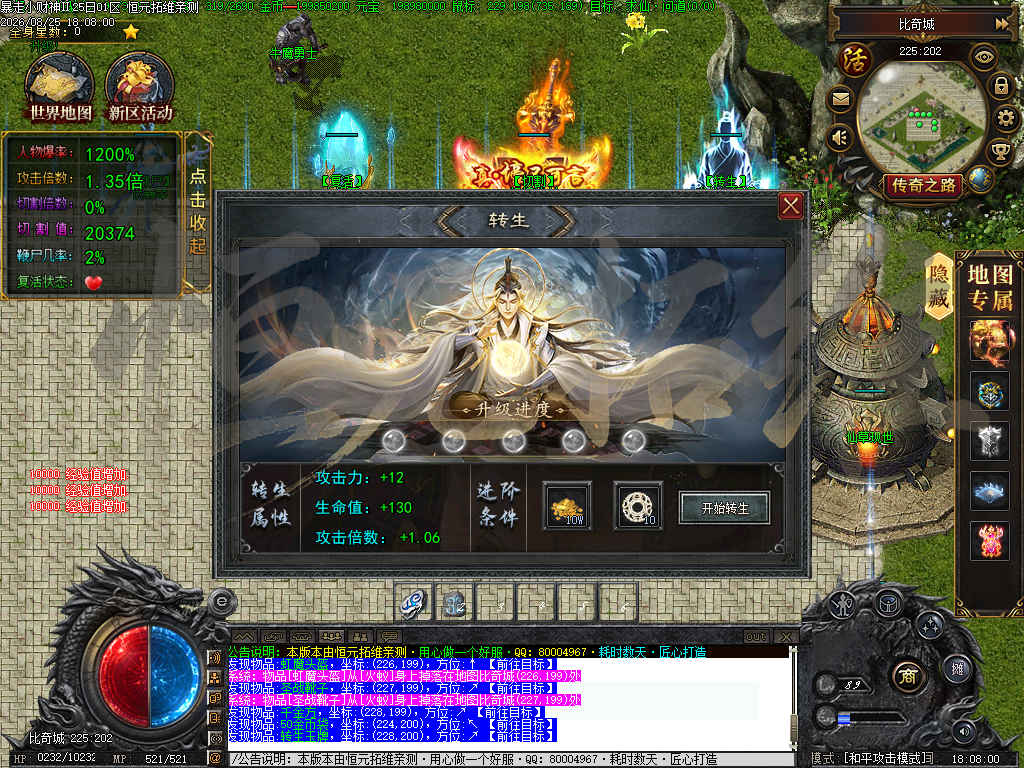The width and height of the screenshot is (1024, 768).
Task: Toggle the 隐藏 hide tab for map panel
Action: point(938,285)
